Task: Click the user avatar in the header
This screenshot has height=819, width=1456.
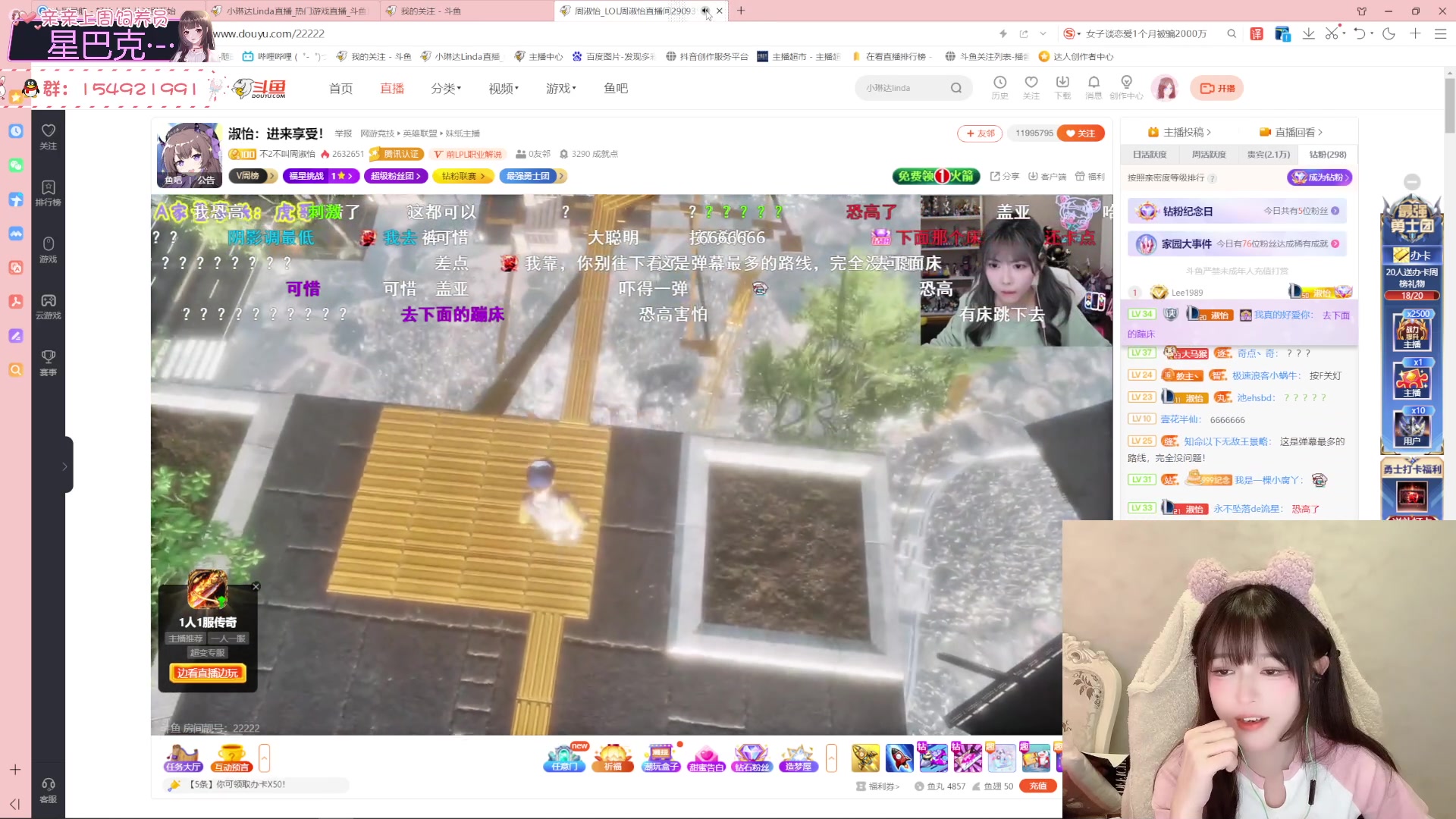Action: tap(1166, 88)
